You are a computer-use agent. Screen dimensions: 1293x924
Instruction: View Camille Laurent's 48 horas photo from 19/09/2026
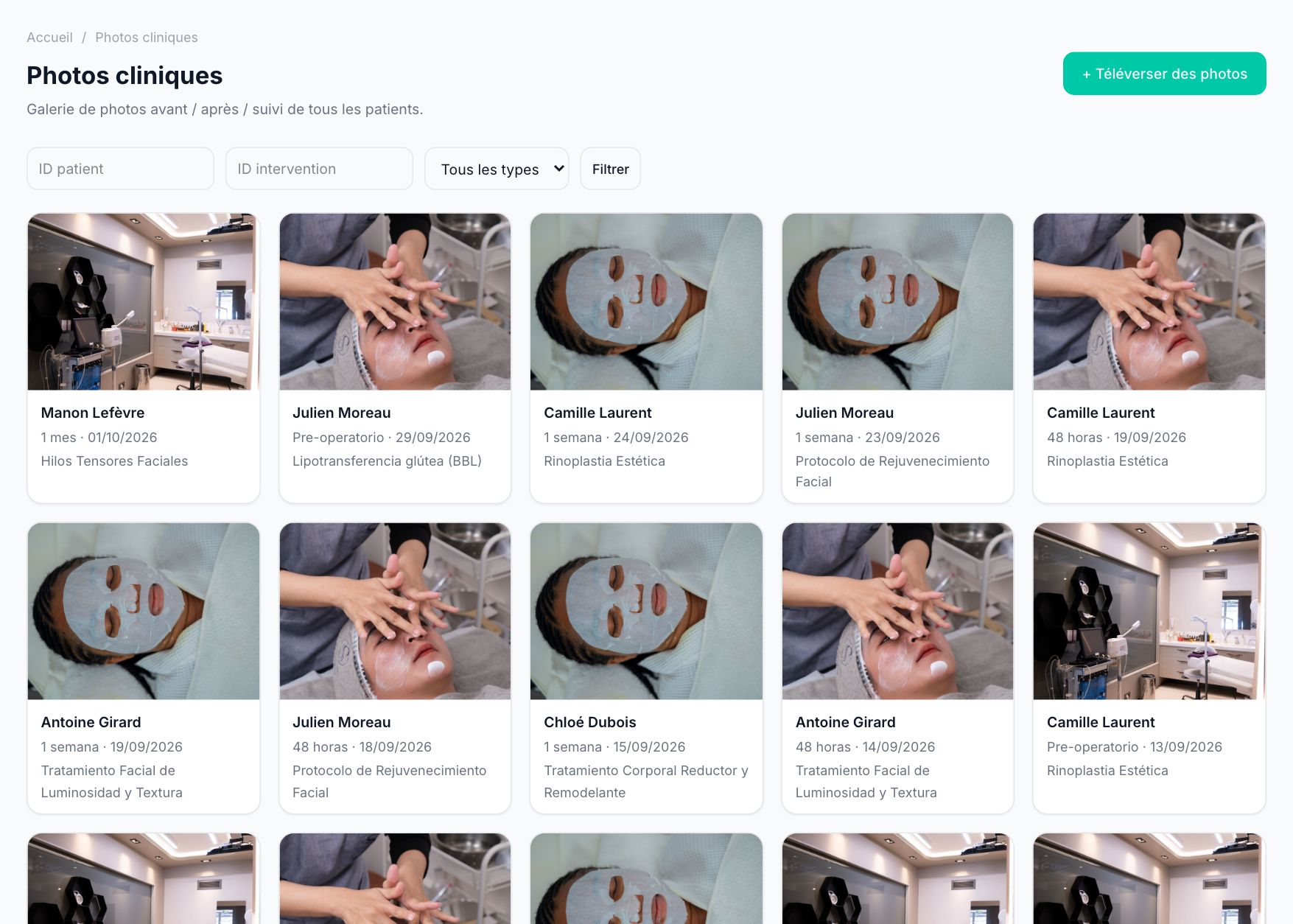click(x=1149, y=302)
